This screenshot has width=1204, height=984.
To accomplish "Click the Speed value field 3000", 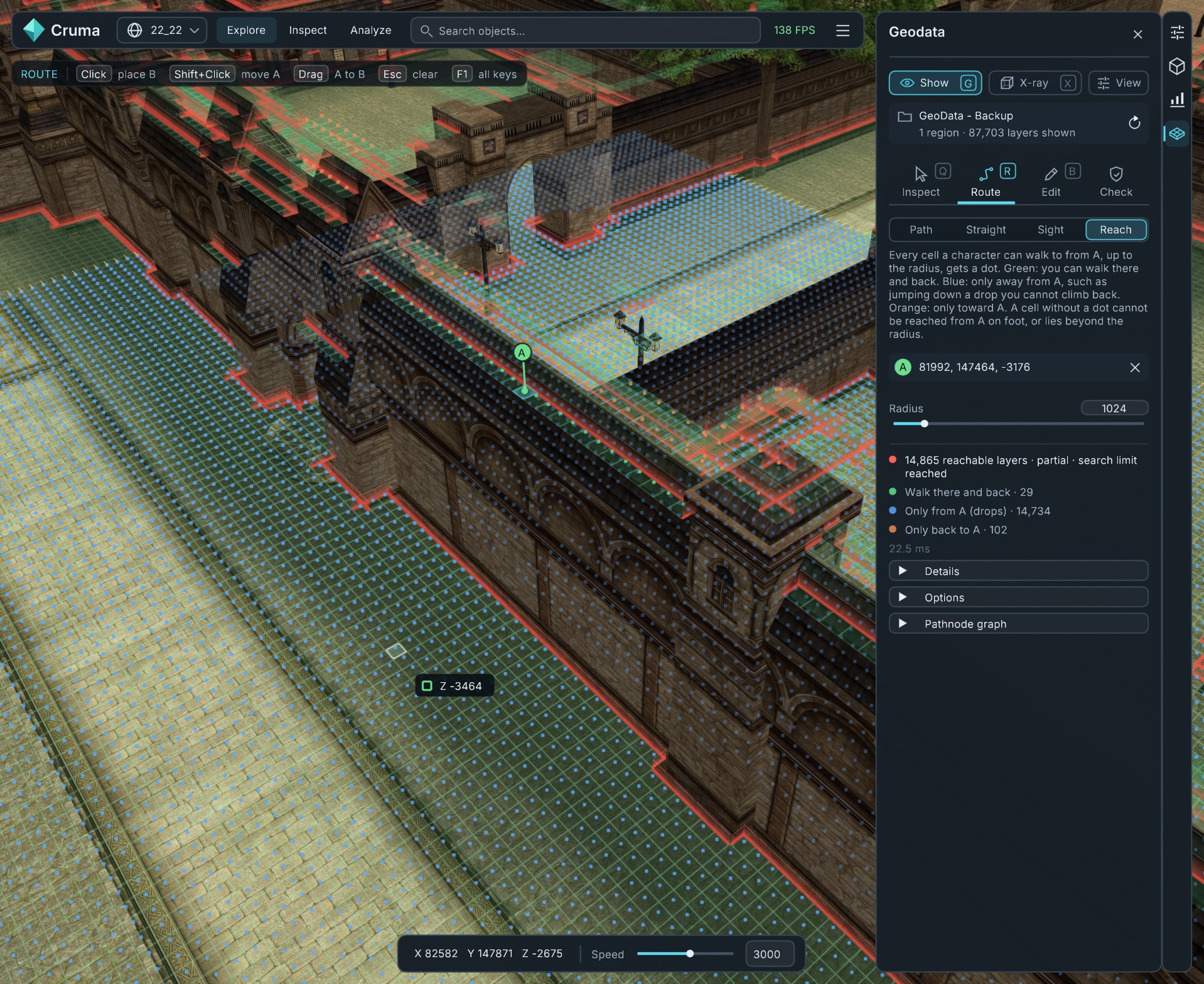I will point(769,954).
